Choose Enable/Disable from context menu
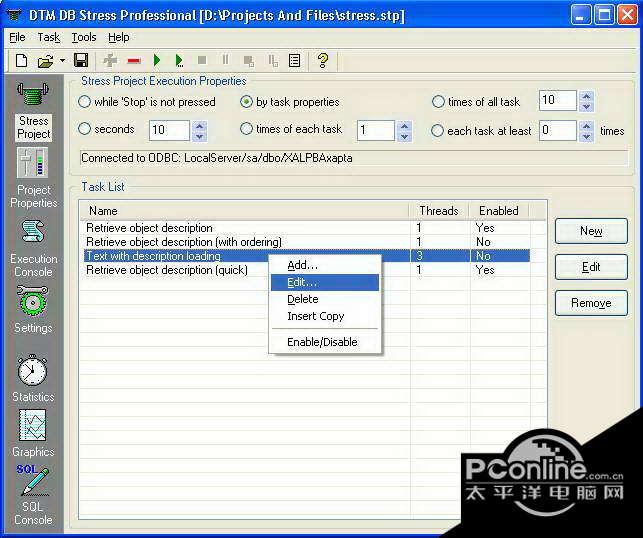 325,342
